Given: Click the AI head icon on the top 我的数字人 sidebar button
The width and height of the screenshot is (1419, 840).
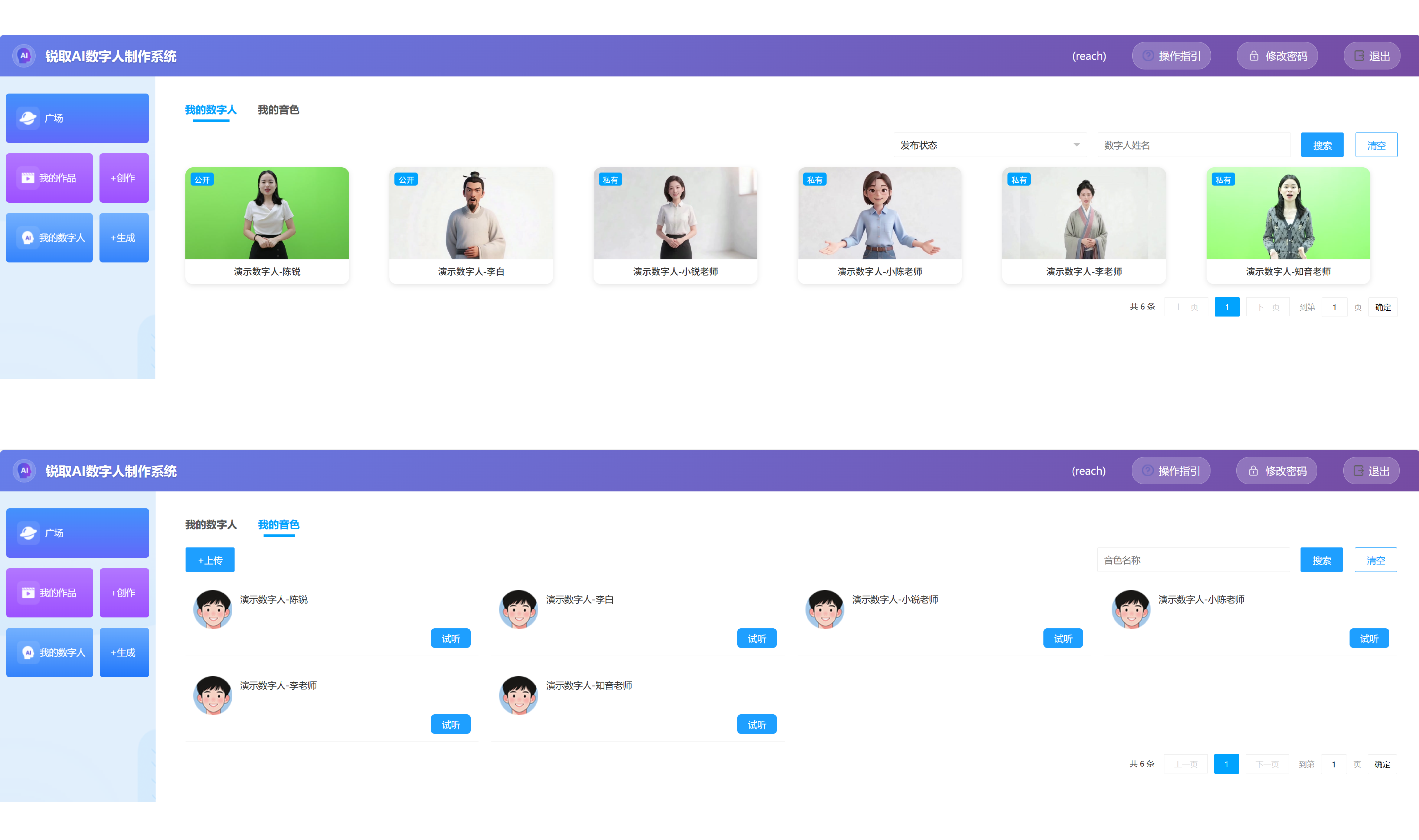Looking at the screenshot, I should (28, 238).
